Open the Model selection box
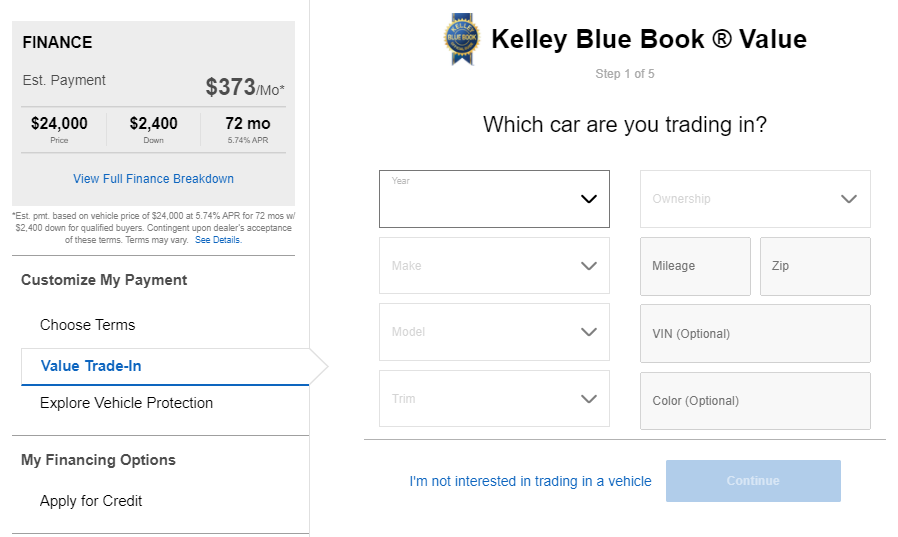 coord(494,332)
